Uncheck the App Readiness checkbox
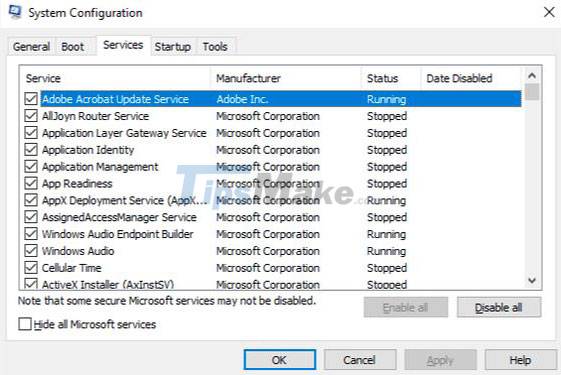The image size is (561, 375). [x=31, y=183]
